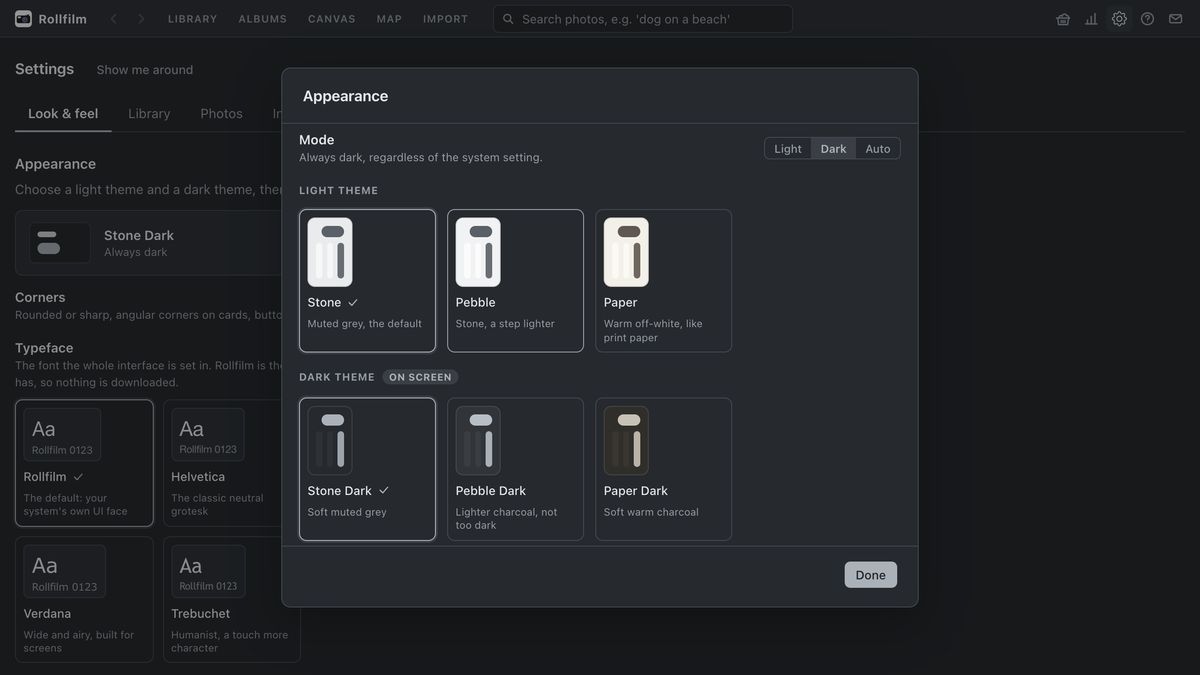Select the Paper light theme card
The height and width of the screenshot is (675, 1200).
pyautogui.click(x=663, y=281)
